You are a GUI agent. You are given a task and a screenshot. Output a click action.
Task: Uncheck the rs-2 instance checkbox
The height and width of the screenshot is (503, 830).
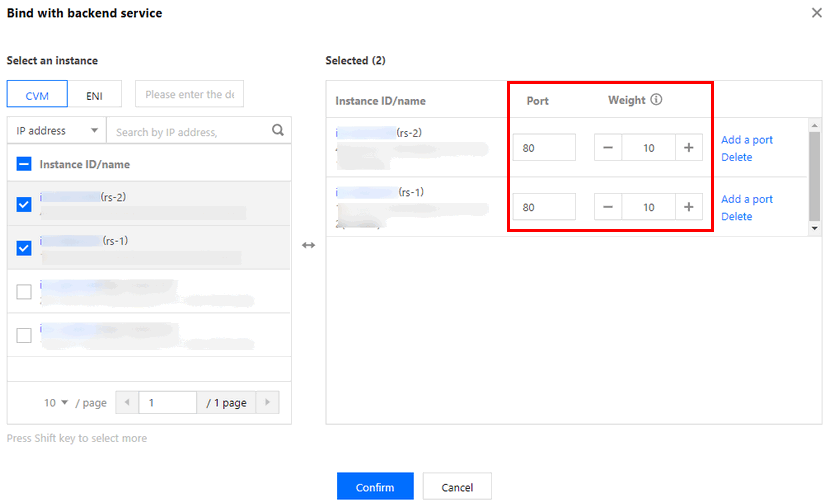click(x=24, y=205)
